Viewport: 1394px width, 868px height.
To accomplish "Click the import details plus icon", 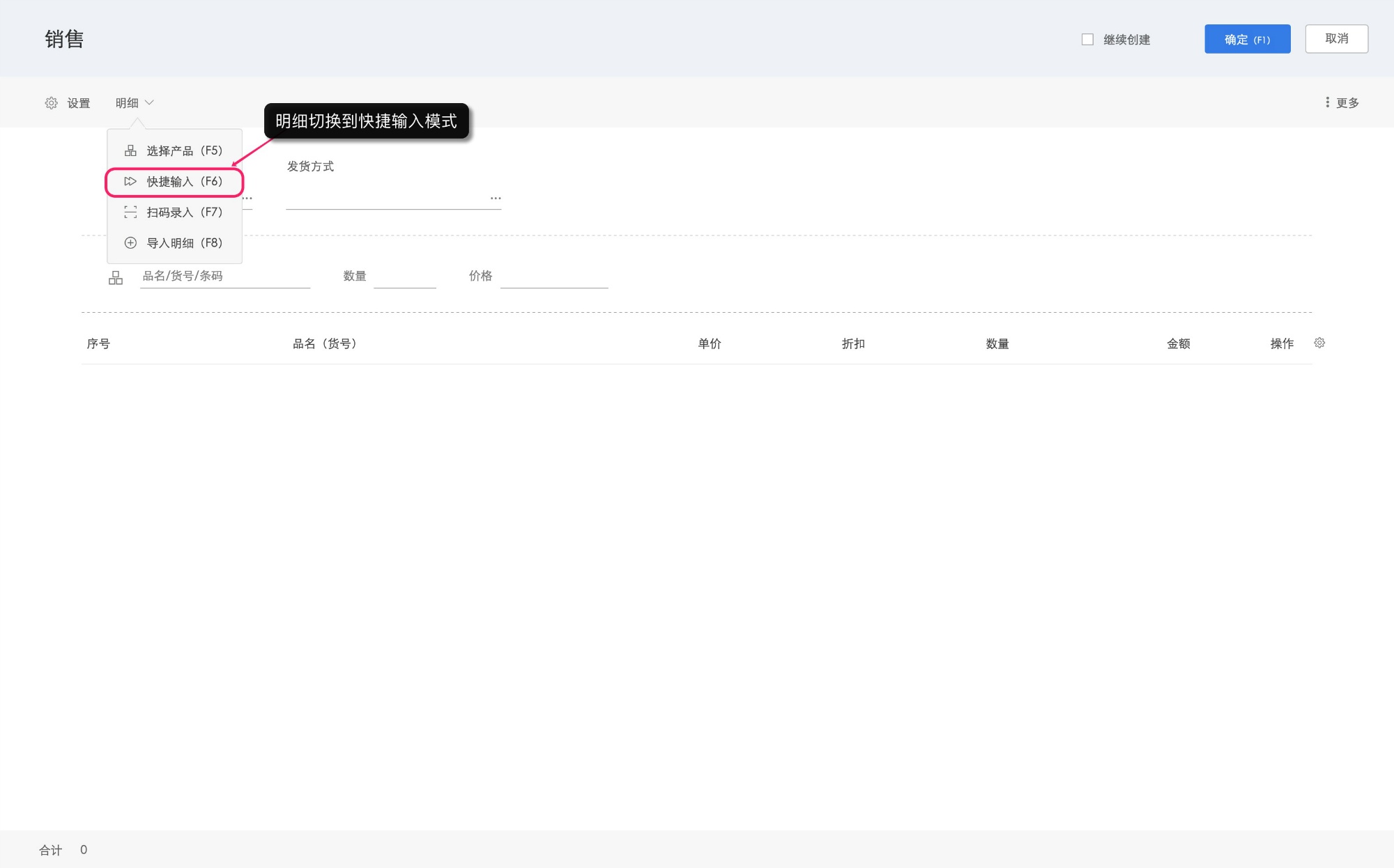I will (130, 242).
